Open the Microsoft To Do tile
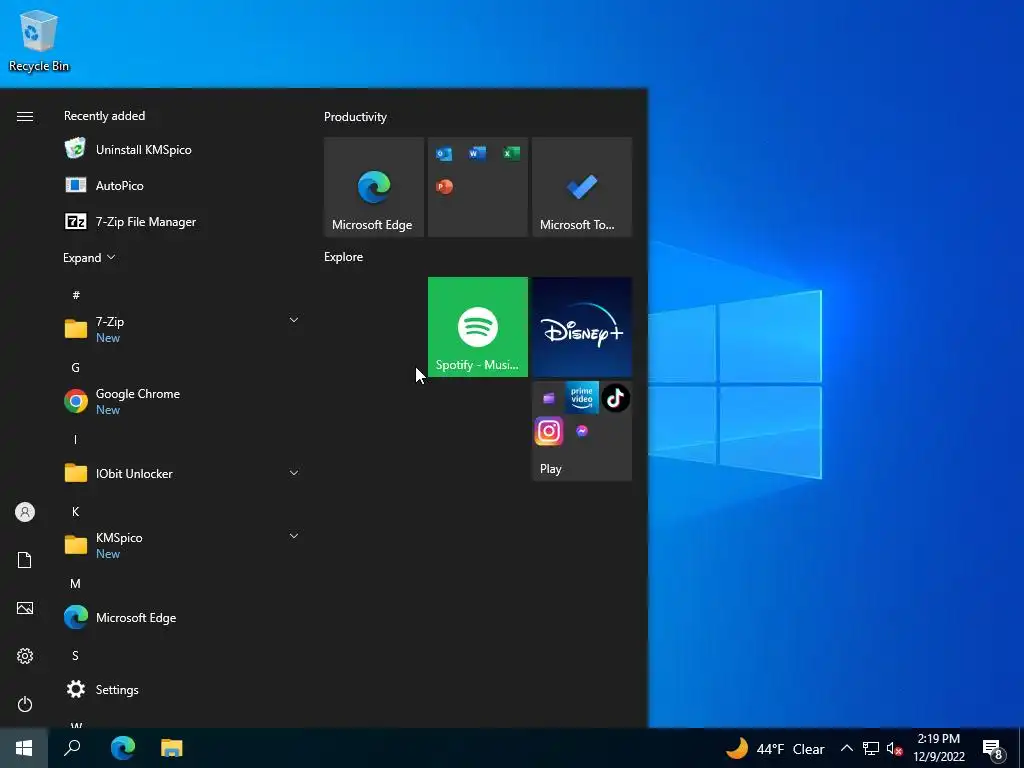 [582, 187]
